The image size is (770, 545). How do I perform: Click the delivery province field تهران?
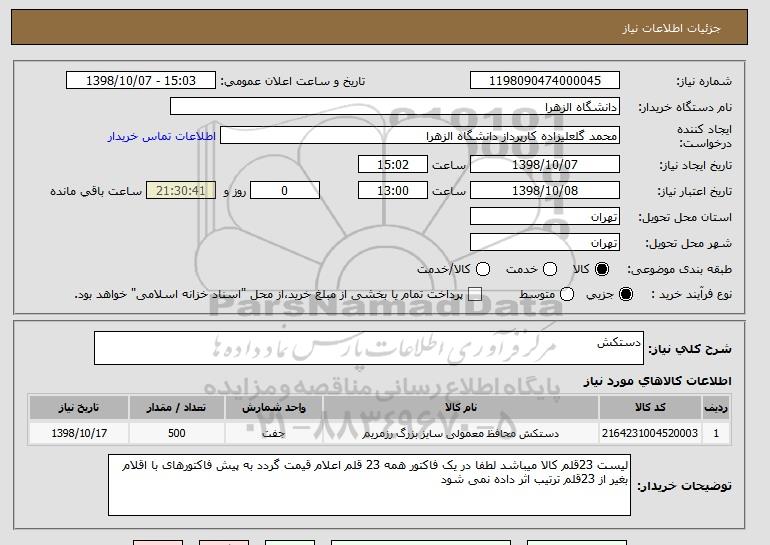coord(545,217)
